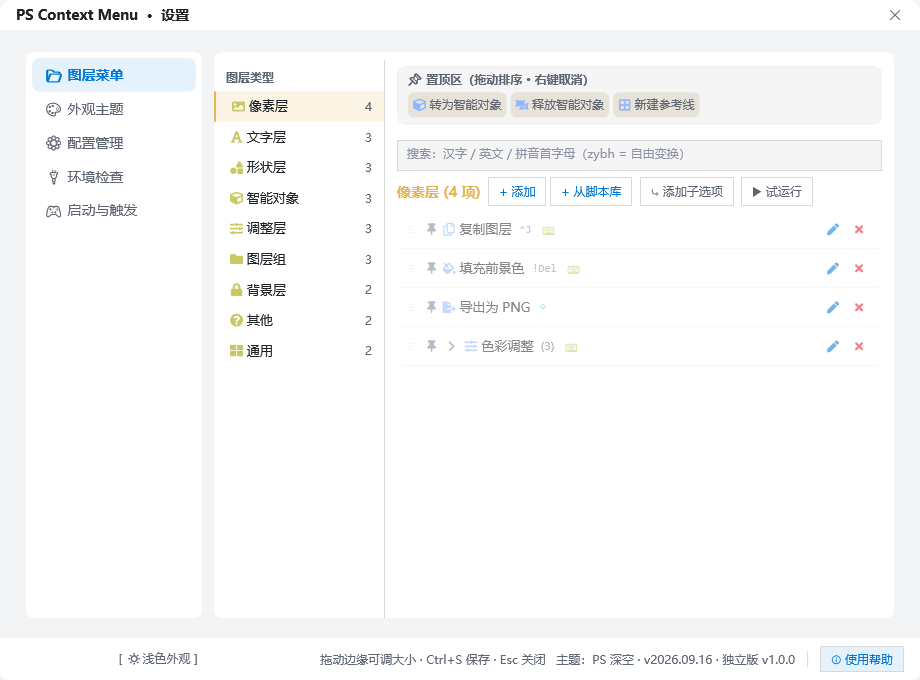Screen dimensions: 920x680
Task: Open the 图层菜单 sidebar section
Action: (x=114, y=75)
